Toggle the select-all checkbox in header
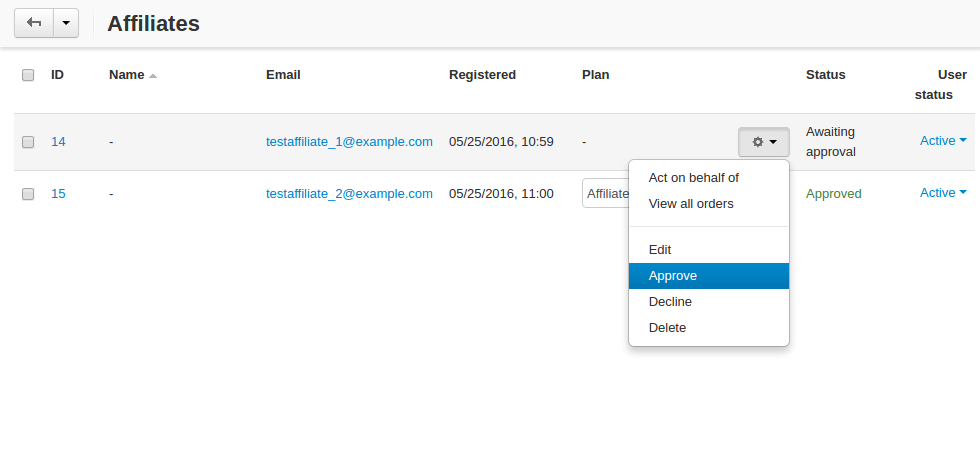This screenshot has height=462, width=980. click(x=28, y=75)
